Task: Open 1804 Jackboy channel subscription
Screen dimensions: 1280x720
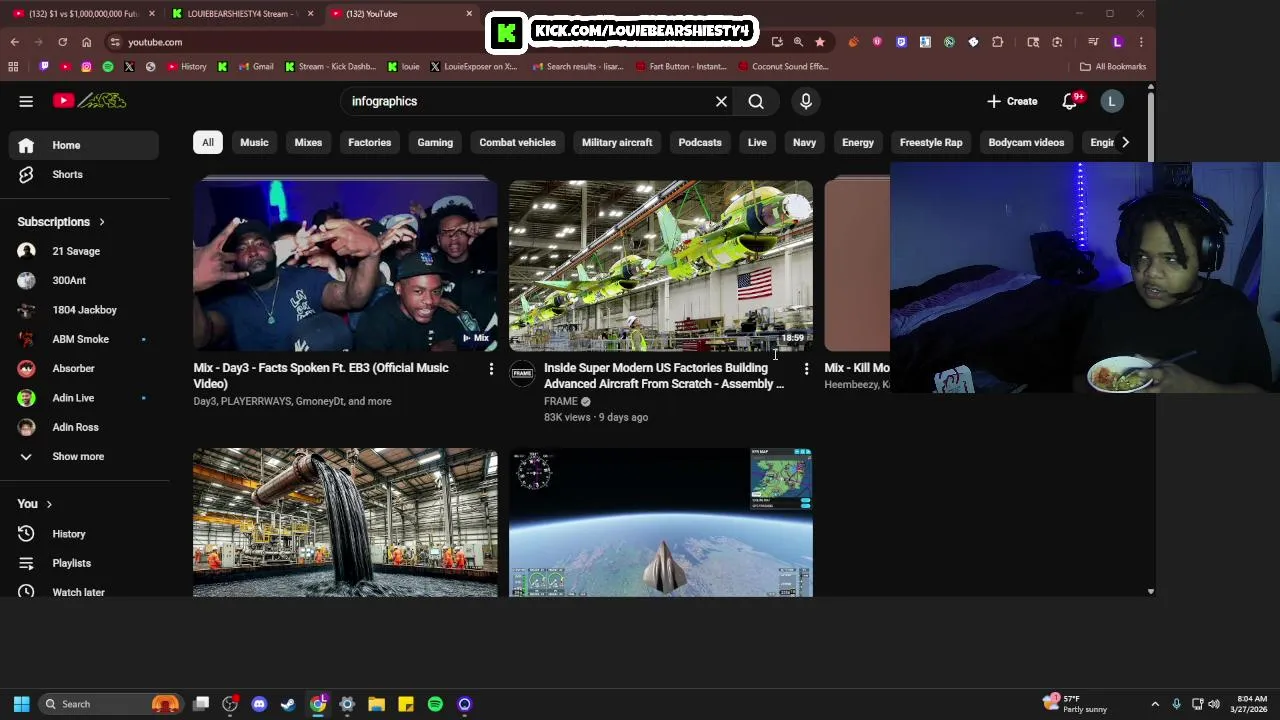Action: pyautogui.click(x=84, y=310)
